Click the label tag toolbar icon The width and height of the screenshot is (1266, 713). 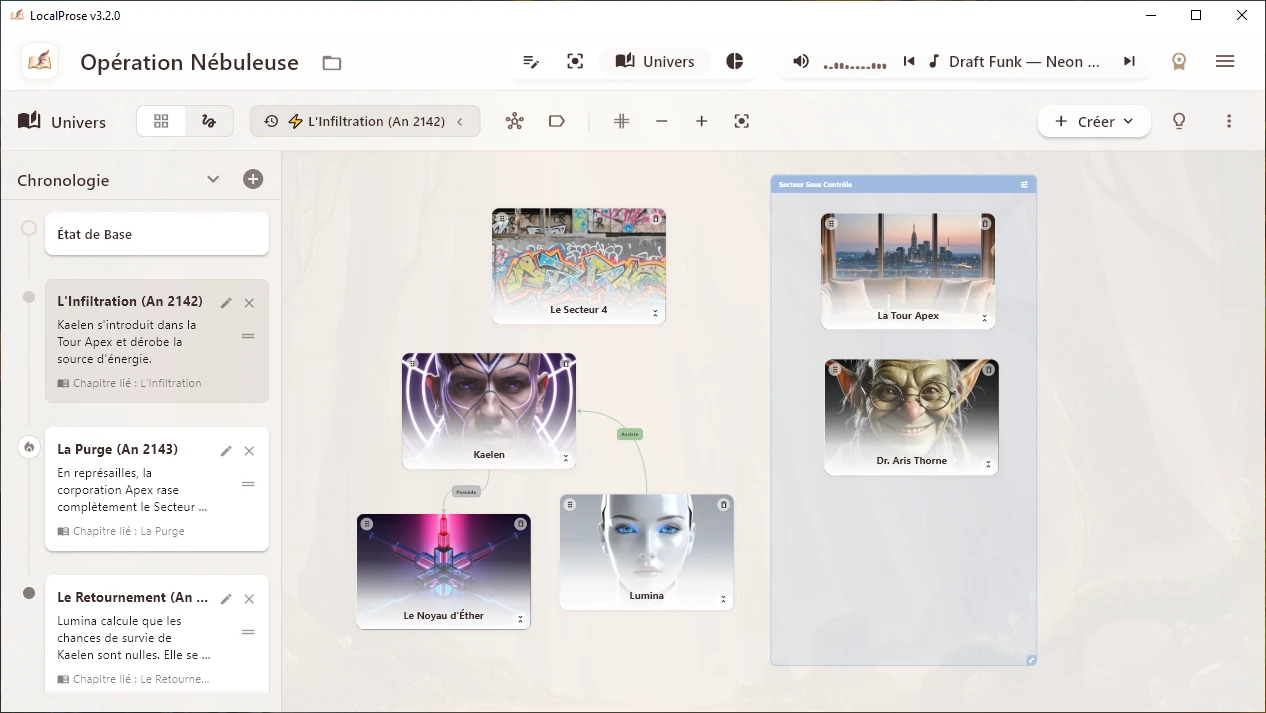[557, 121]
